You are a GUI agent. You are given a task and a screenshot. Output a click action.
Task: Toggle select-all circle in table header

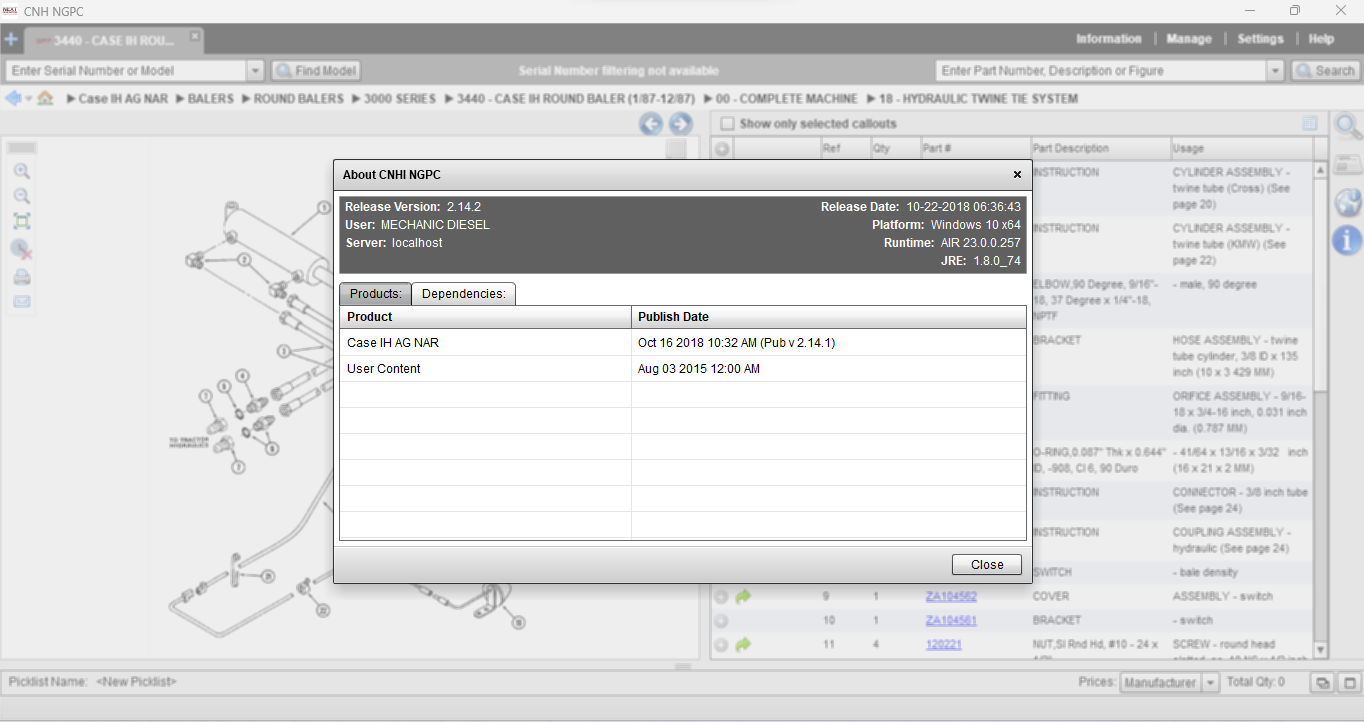pyautogui.click(x=722, y=149)
